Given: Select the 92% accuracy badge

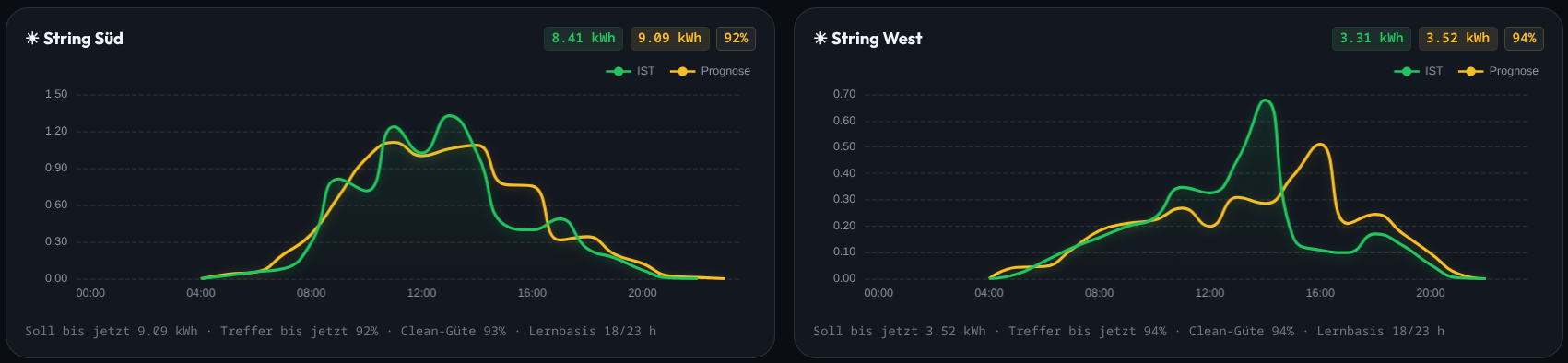Looking at the screenshot, I should click(737, 38).
